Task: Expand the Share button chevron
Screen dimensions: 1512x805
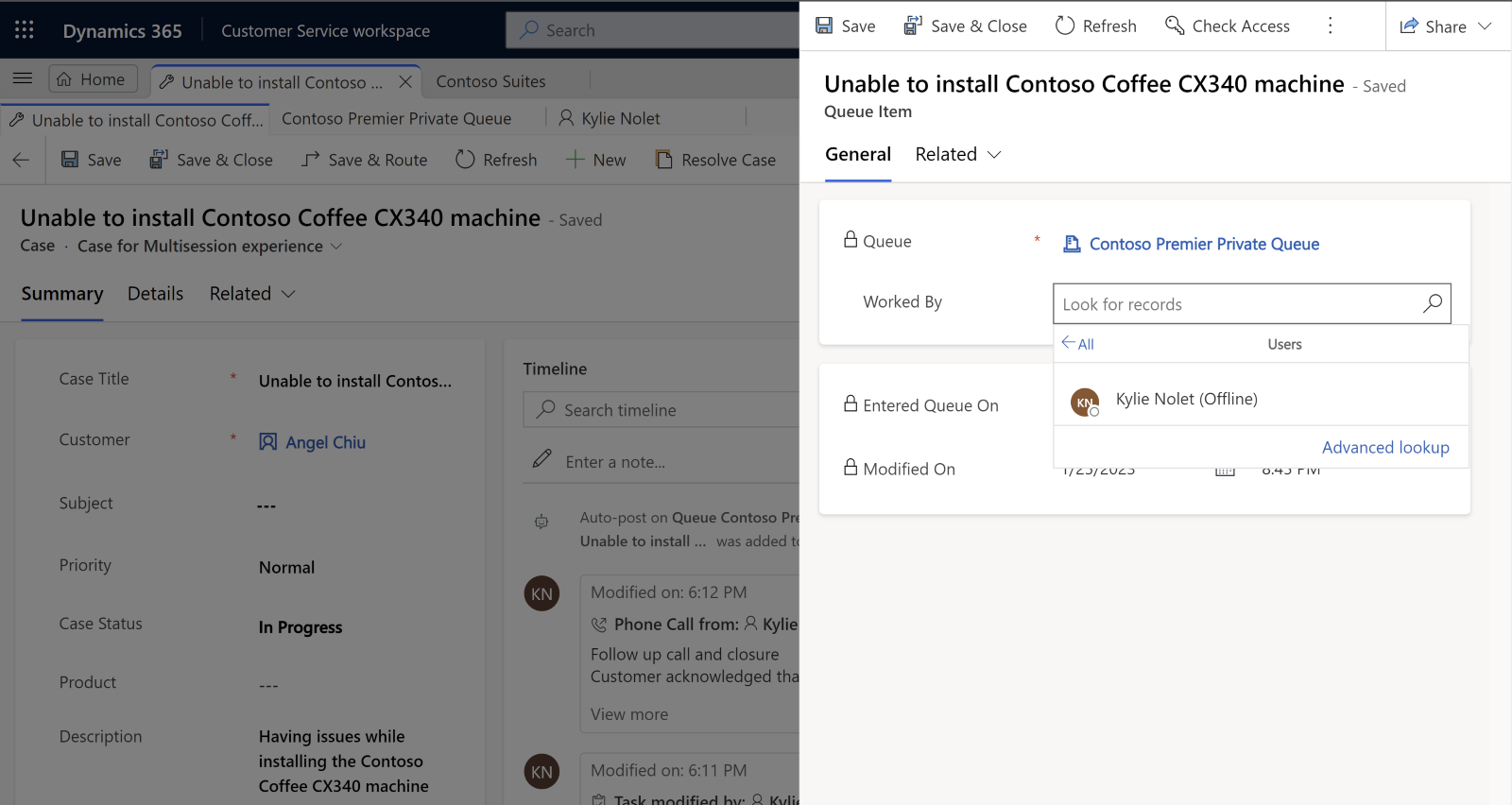Action: point(1485,26)
